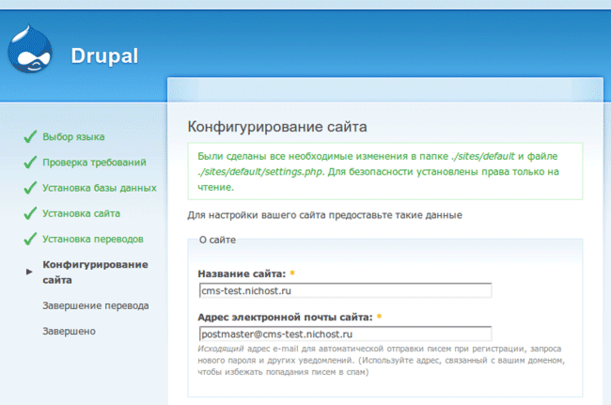611x405 pixels.
Task: Click the Название сайта label
Action: pyautogui.click(x=242, y=274)
